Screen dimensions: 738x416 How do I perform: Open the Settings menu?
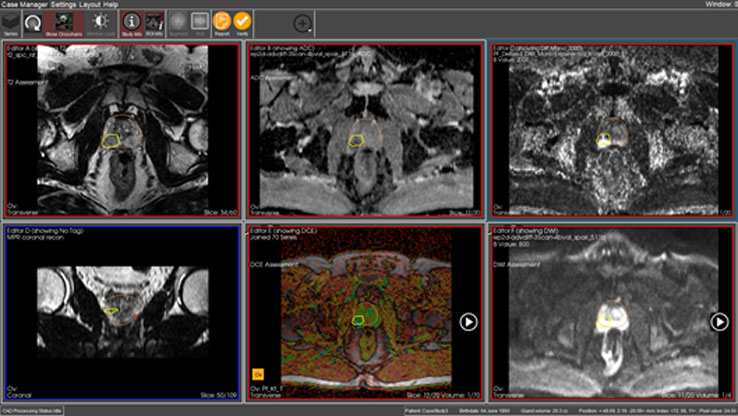(x=63, y=4)
